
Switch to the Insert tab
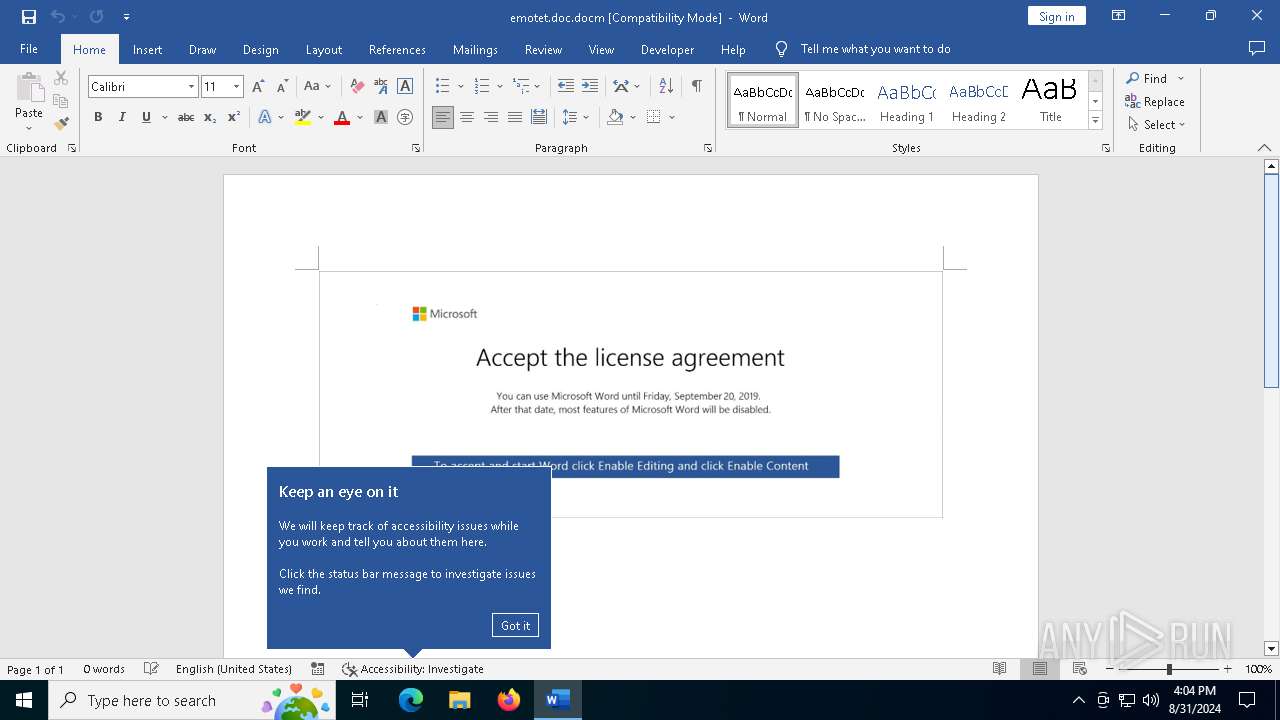(x=147, y=49)
